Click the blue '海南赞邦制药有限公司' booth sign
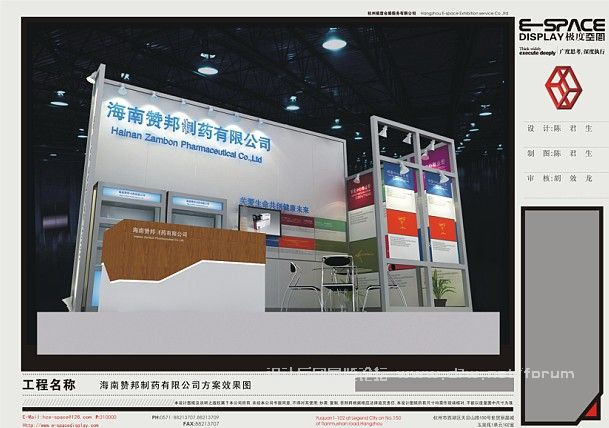This screenshot has width=609, height=428. 189,125
